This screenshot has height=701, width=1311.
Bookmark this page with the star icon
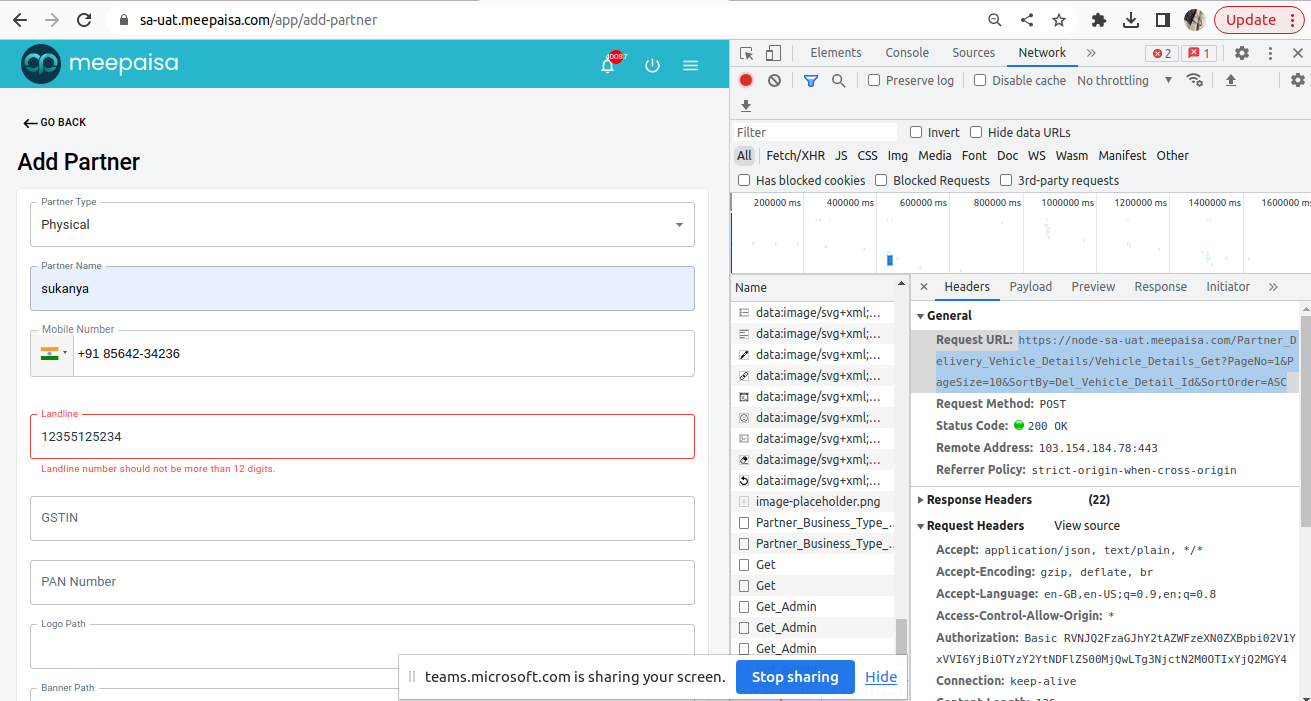1059,20
